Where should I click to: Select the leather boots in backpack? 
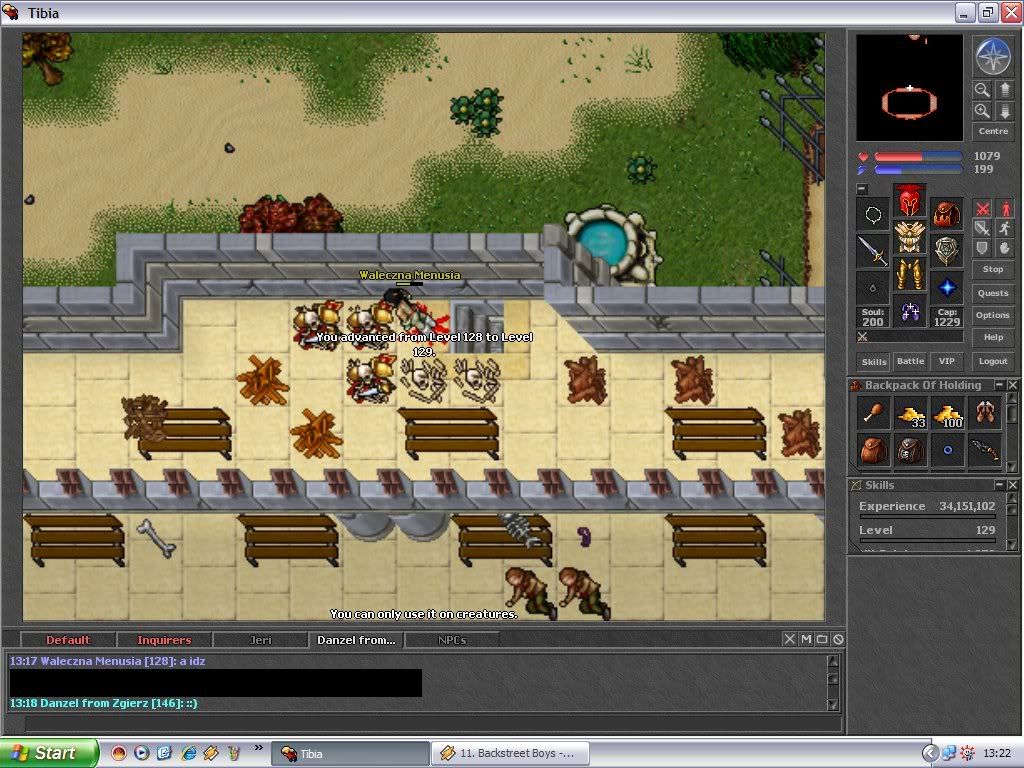tap(985, 414)
